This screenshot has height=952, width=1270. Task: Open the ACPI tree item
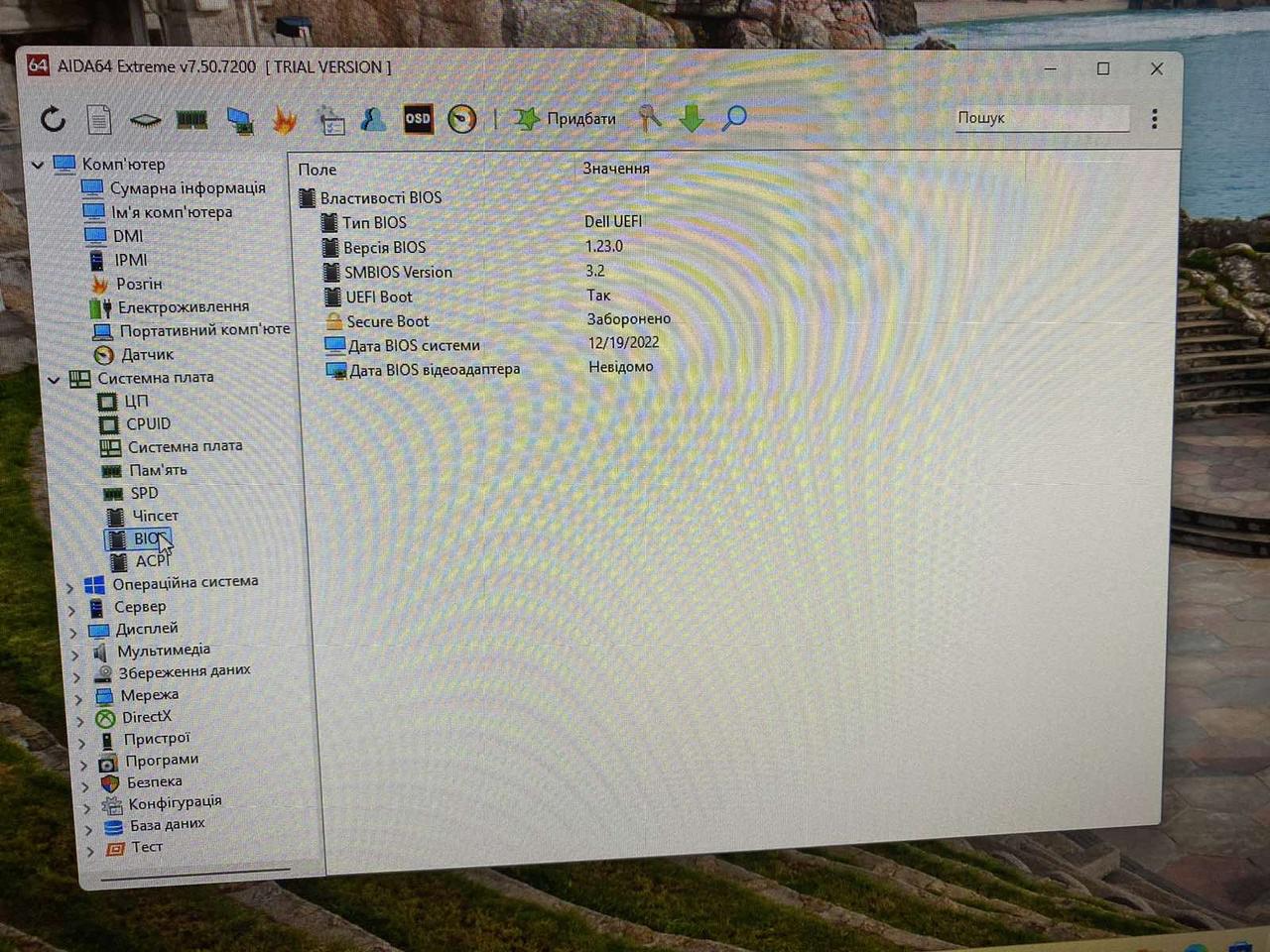[153, 561]
